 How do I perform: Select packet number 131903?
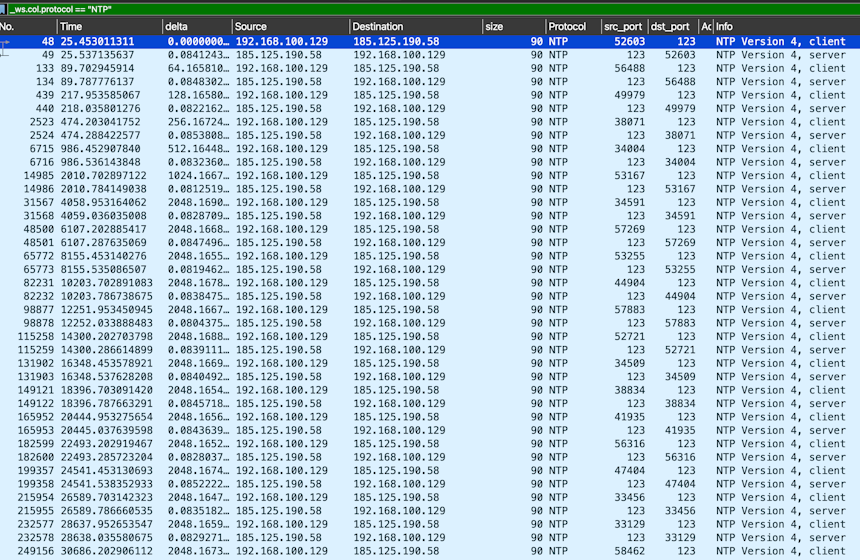[430, 377]
